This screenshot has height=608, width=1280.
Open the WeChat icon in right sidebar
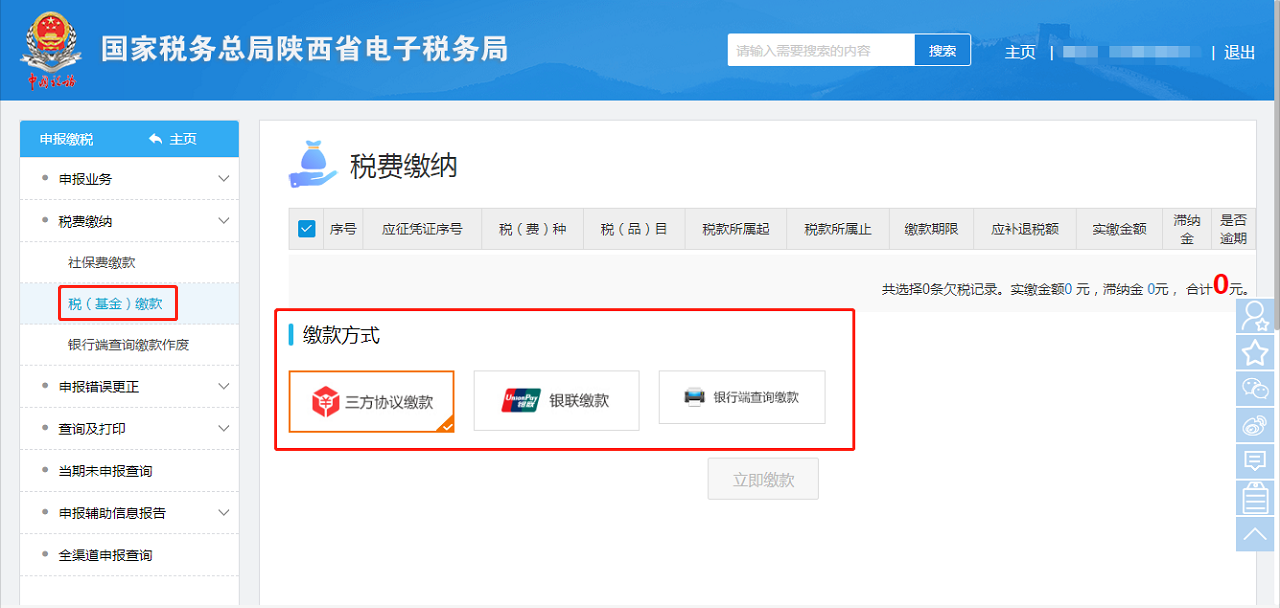pos(1255,388)
